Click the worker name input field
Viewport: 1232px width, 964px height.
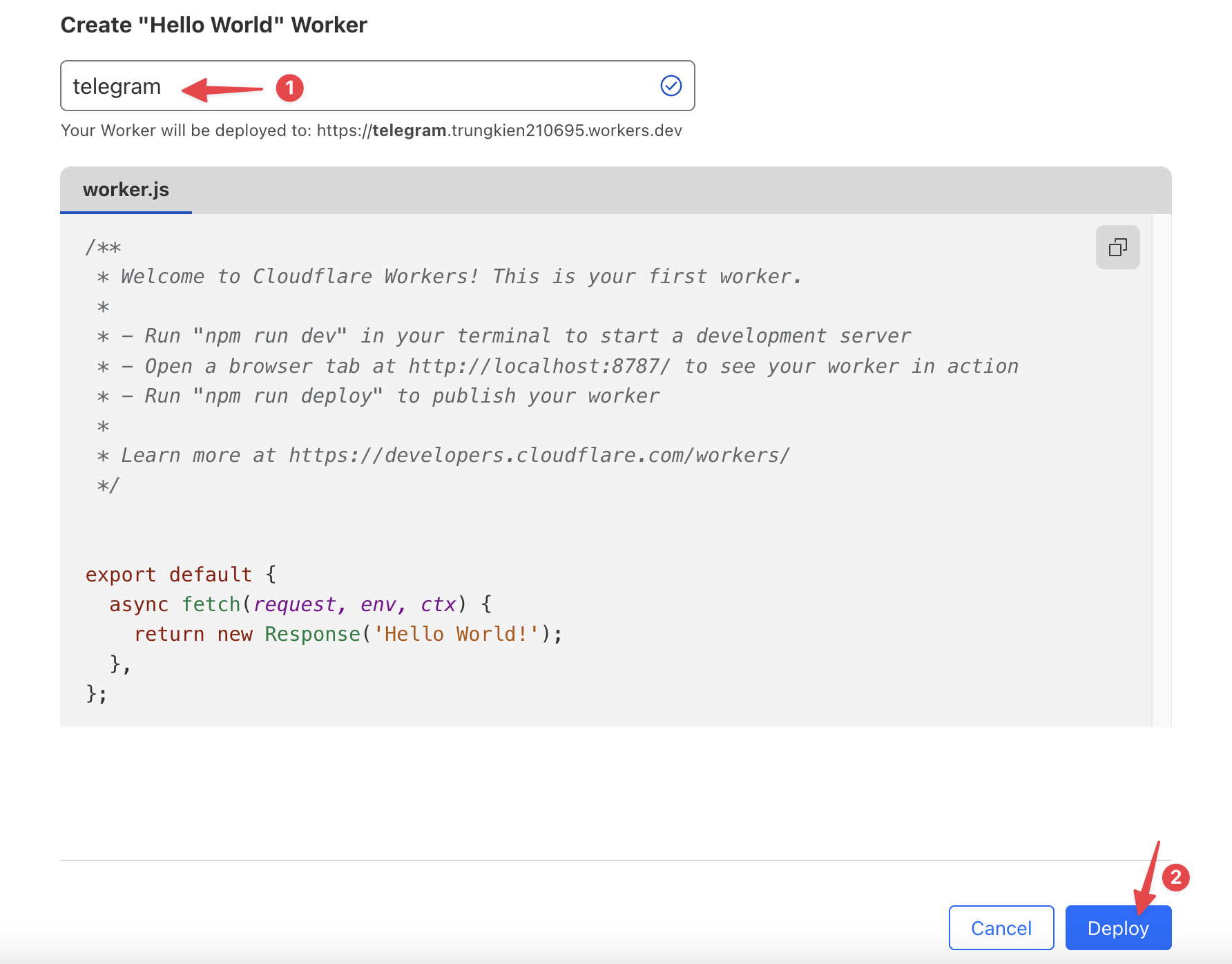click(378, 86)
